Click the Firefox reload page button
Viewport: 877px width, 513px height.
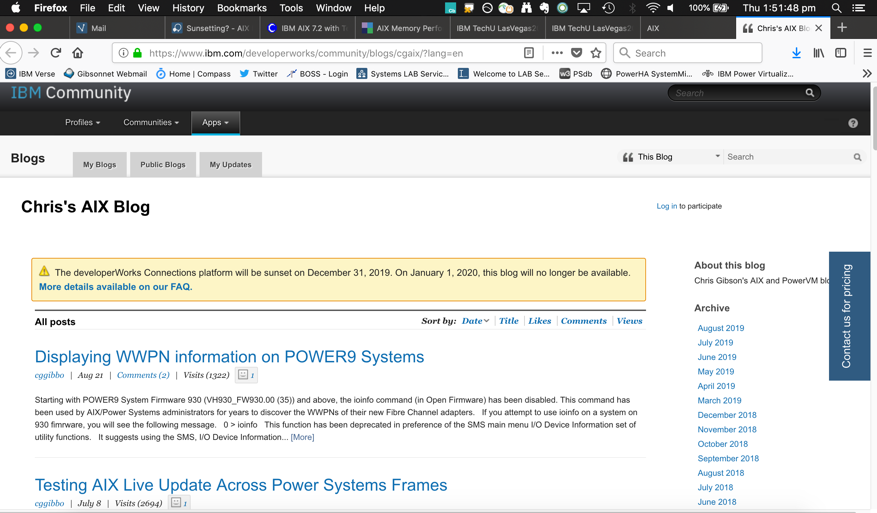(56, 53)
